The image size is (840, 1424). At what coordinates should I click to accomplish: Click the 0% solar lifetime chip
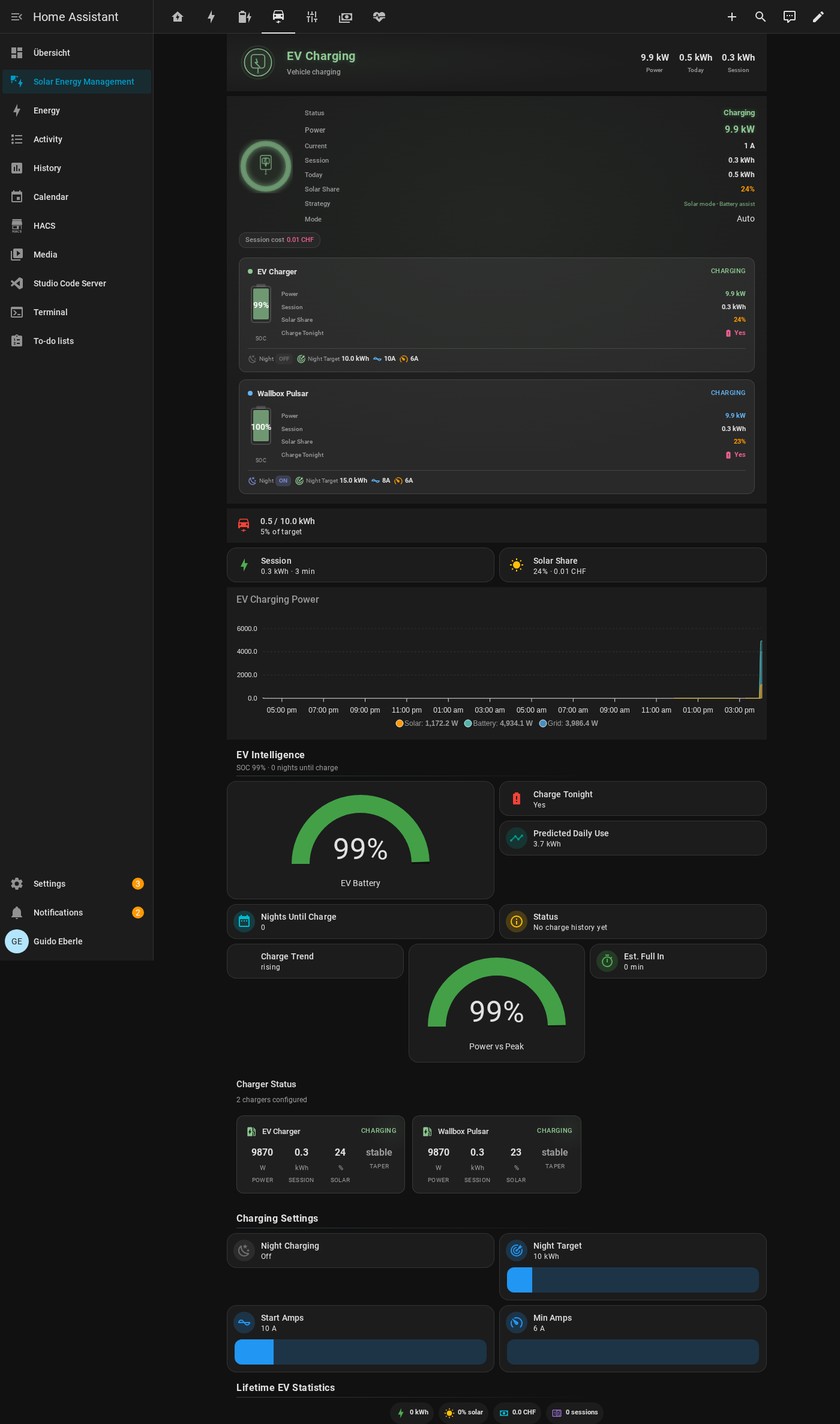click(x=464, y=1413)
